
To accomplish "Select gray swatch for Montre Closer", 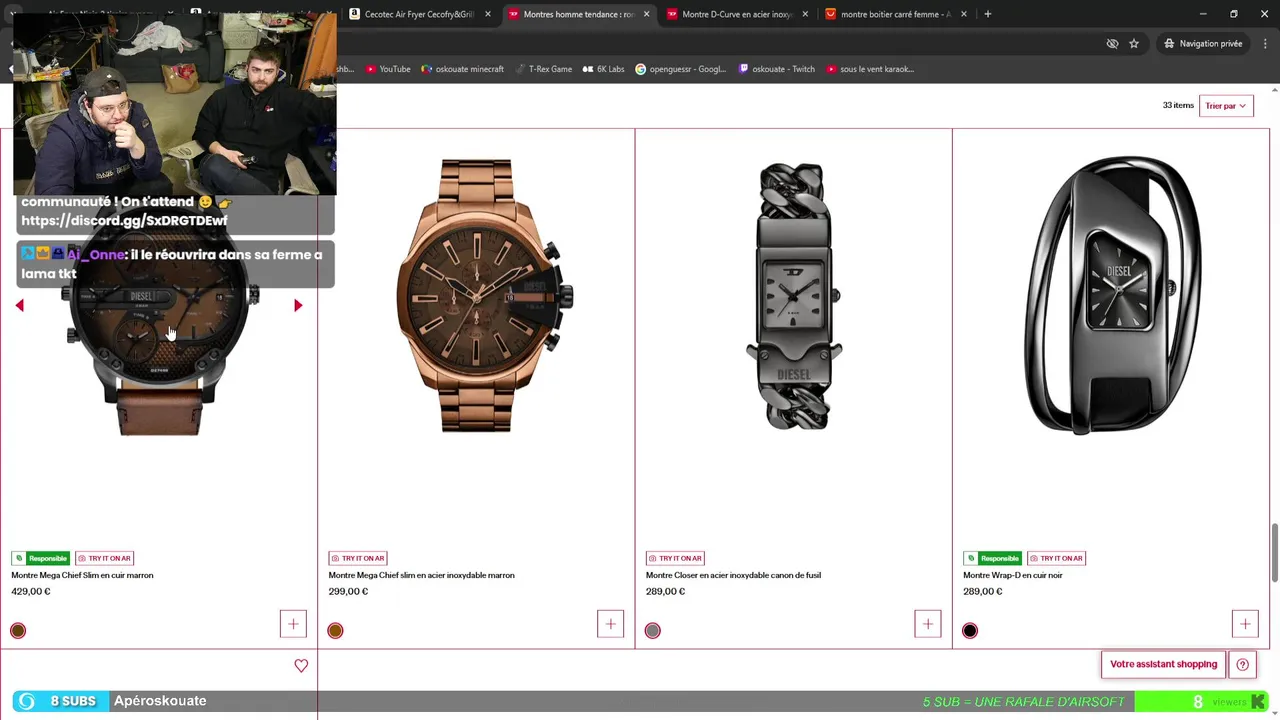I will click(652, 630).
